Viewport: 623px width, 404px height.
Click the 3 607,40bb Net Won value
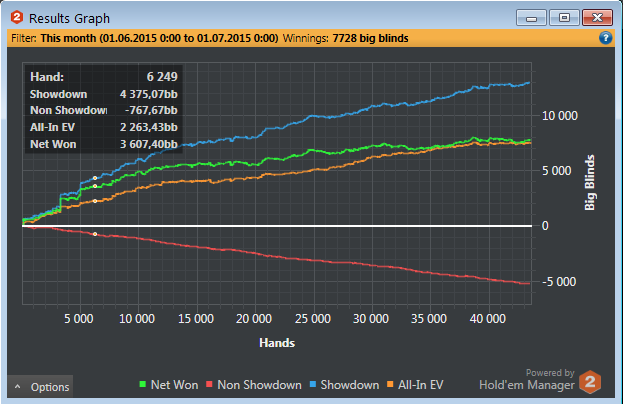[x=149, y=144]
